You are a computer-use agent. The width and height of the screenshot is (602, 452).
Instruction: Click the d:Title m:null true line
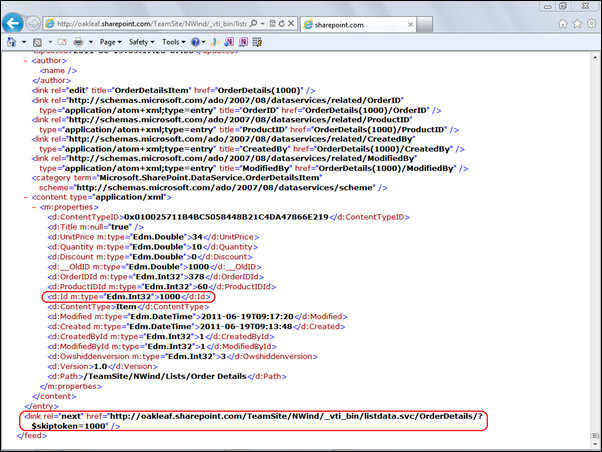tap(96, 227)
